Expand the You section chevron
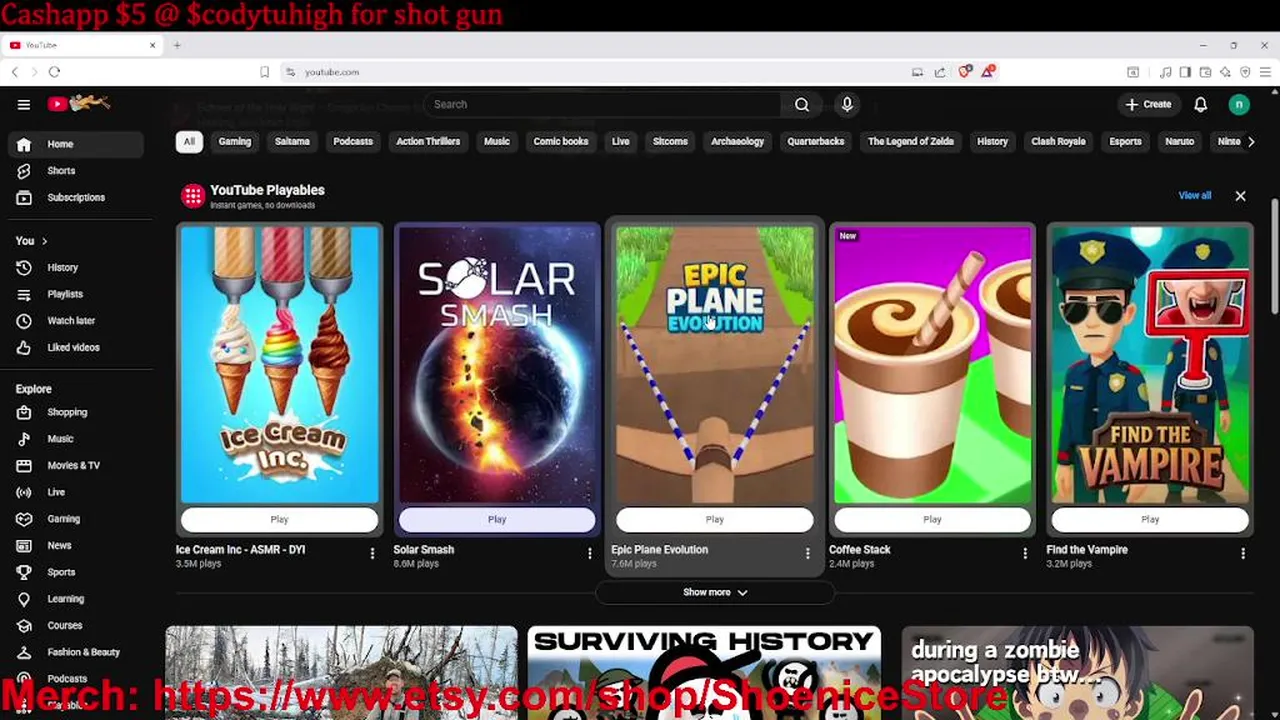Image resolution: width=1280 pixels, height=720 pixels. coord(44,241)
